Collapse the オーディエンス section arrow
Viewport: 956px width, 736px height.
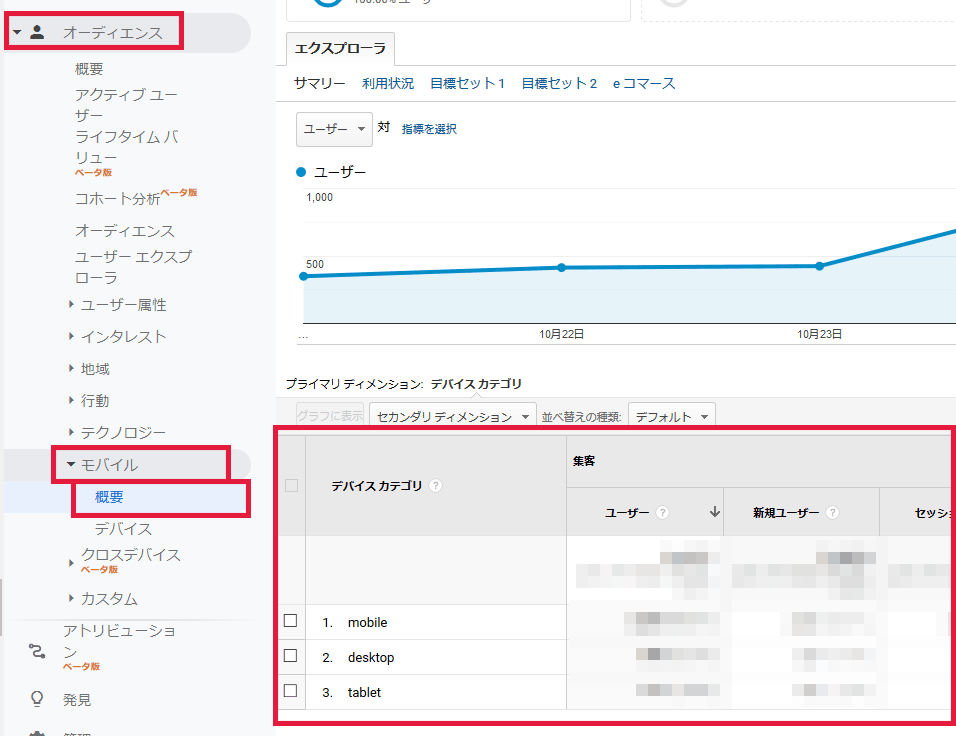tap(17, 32)
